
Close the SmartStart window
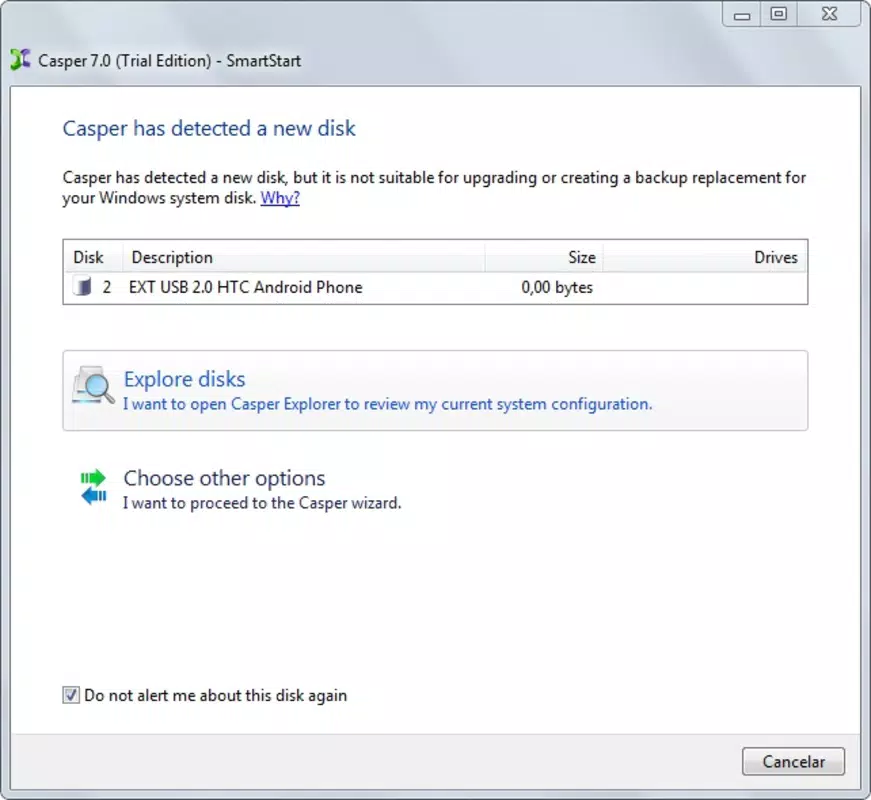pyautogui.click(x=829, y=14)
